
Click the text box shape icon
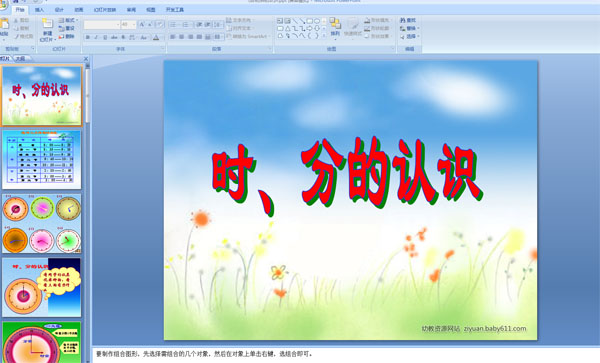click(x=280, y=21)
